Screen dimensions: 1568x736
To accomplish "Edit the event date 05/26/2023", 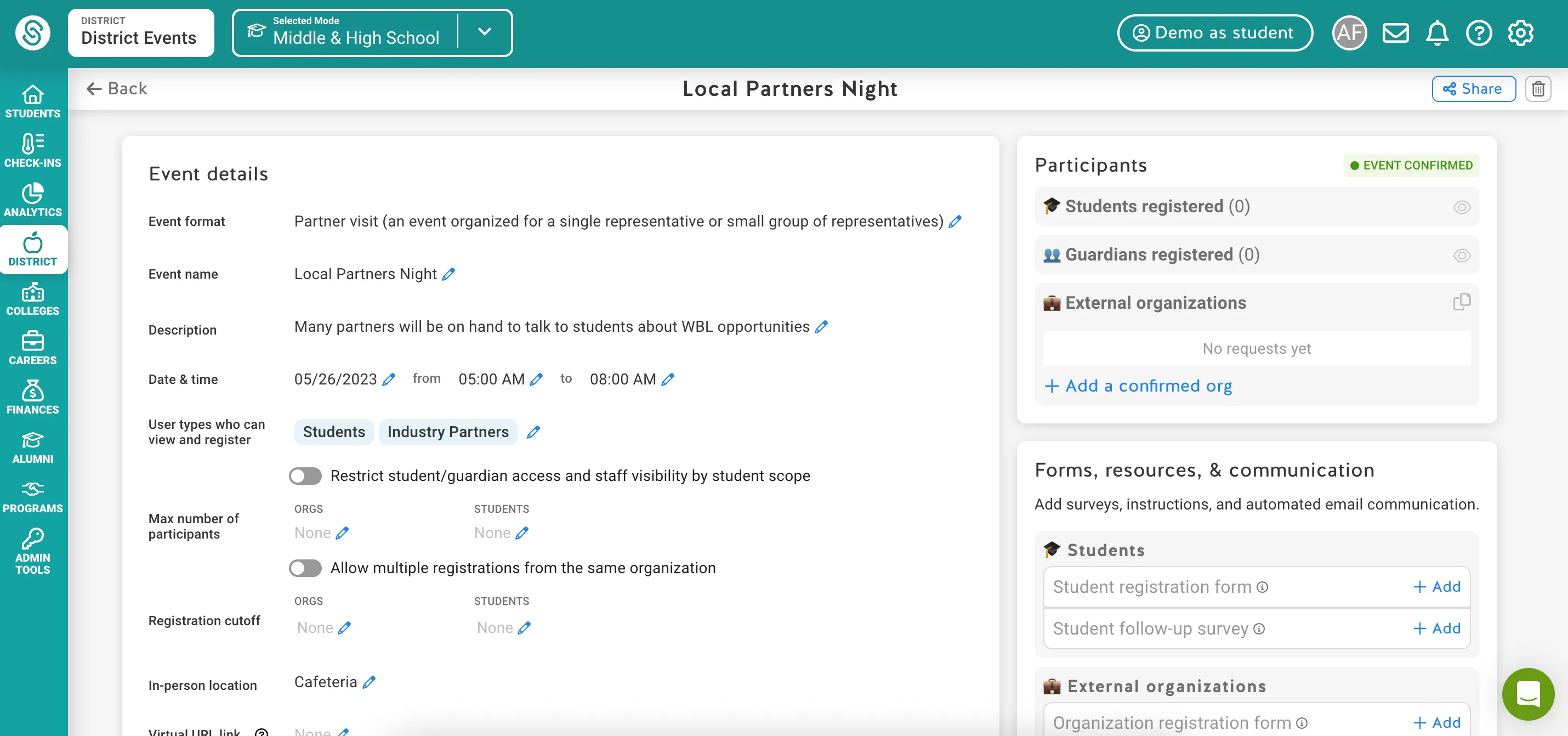I will (389, 380).
